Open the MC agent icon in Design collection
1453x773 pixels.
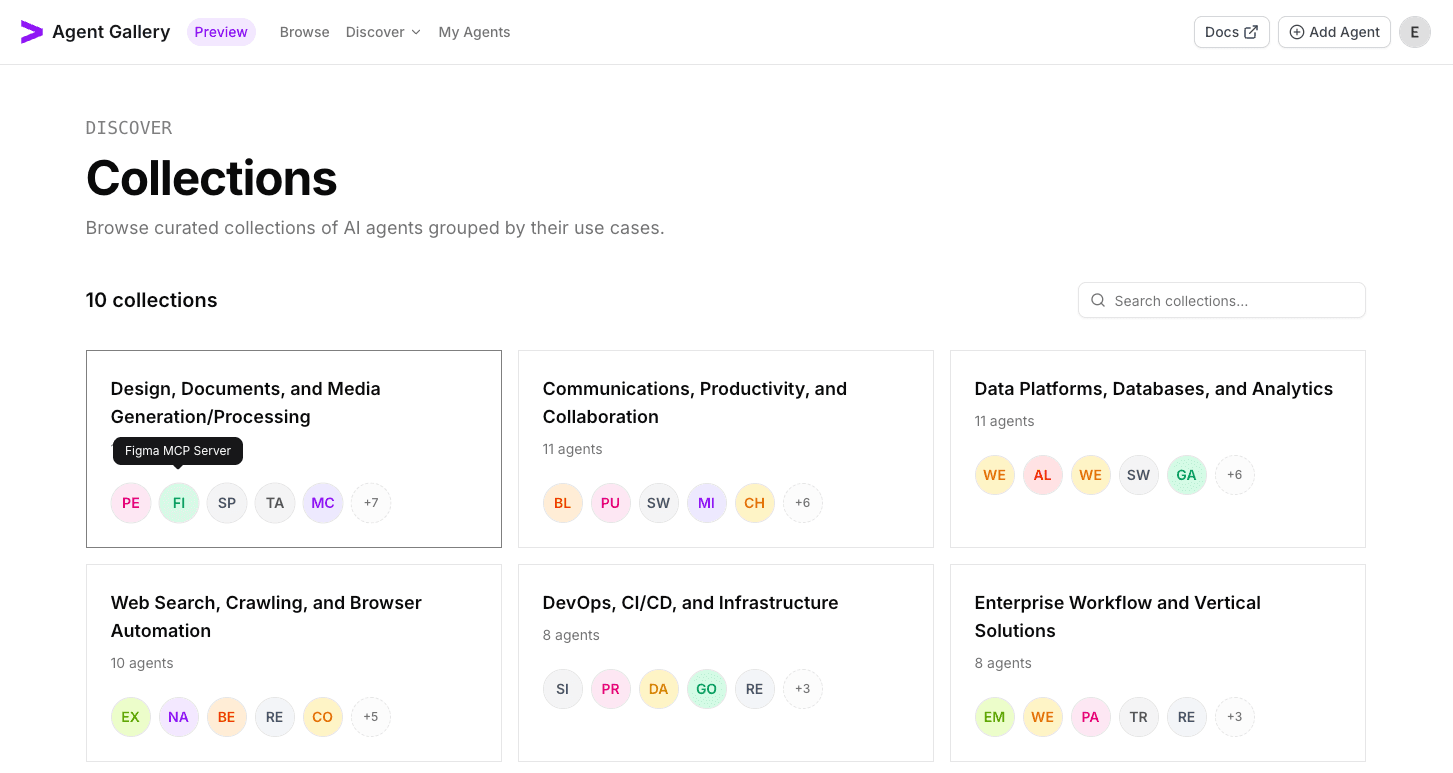pos(323,503)
